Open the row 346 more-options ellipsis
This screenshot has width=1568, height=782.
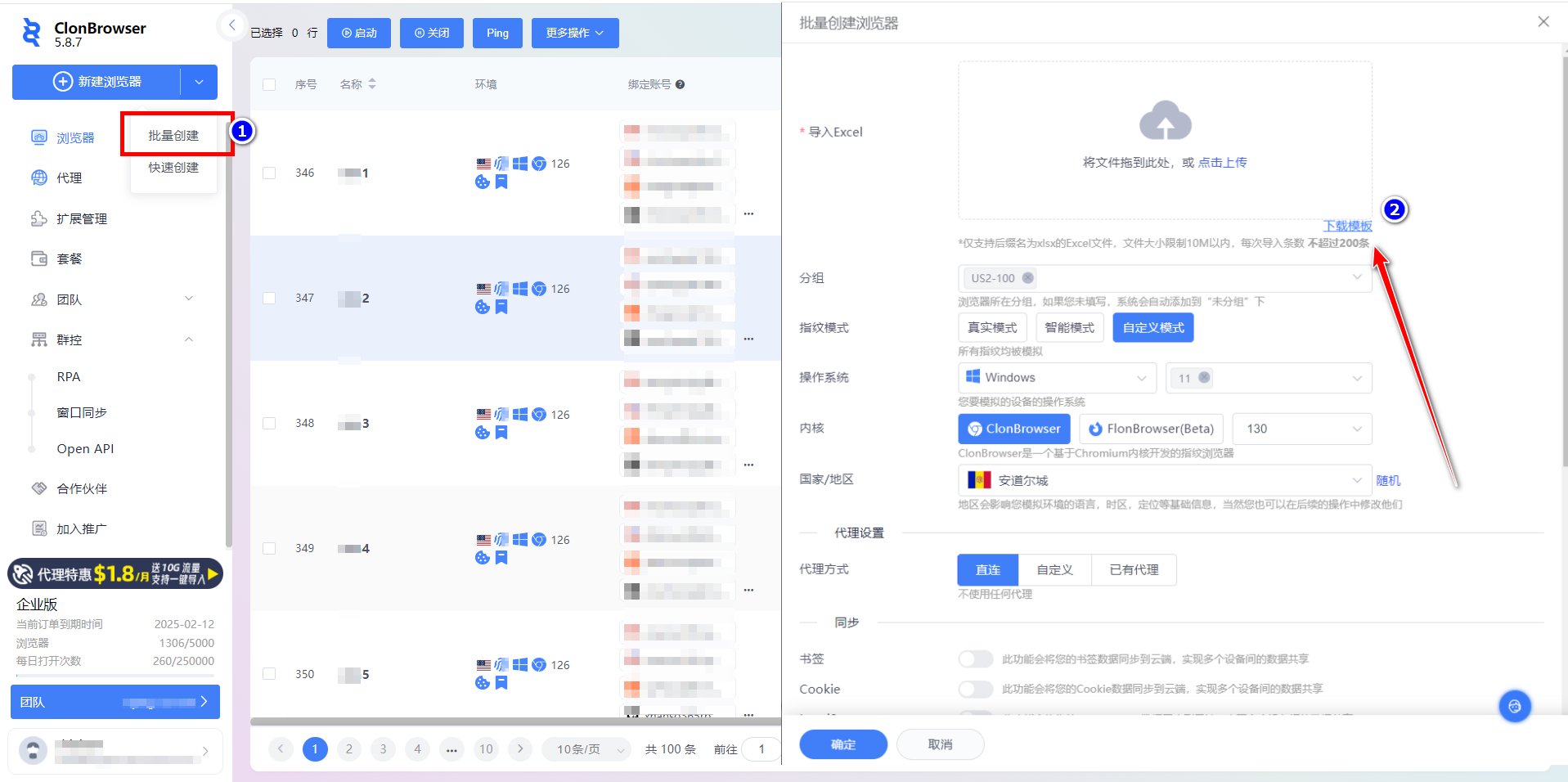coord(748,214)
